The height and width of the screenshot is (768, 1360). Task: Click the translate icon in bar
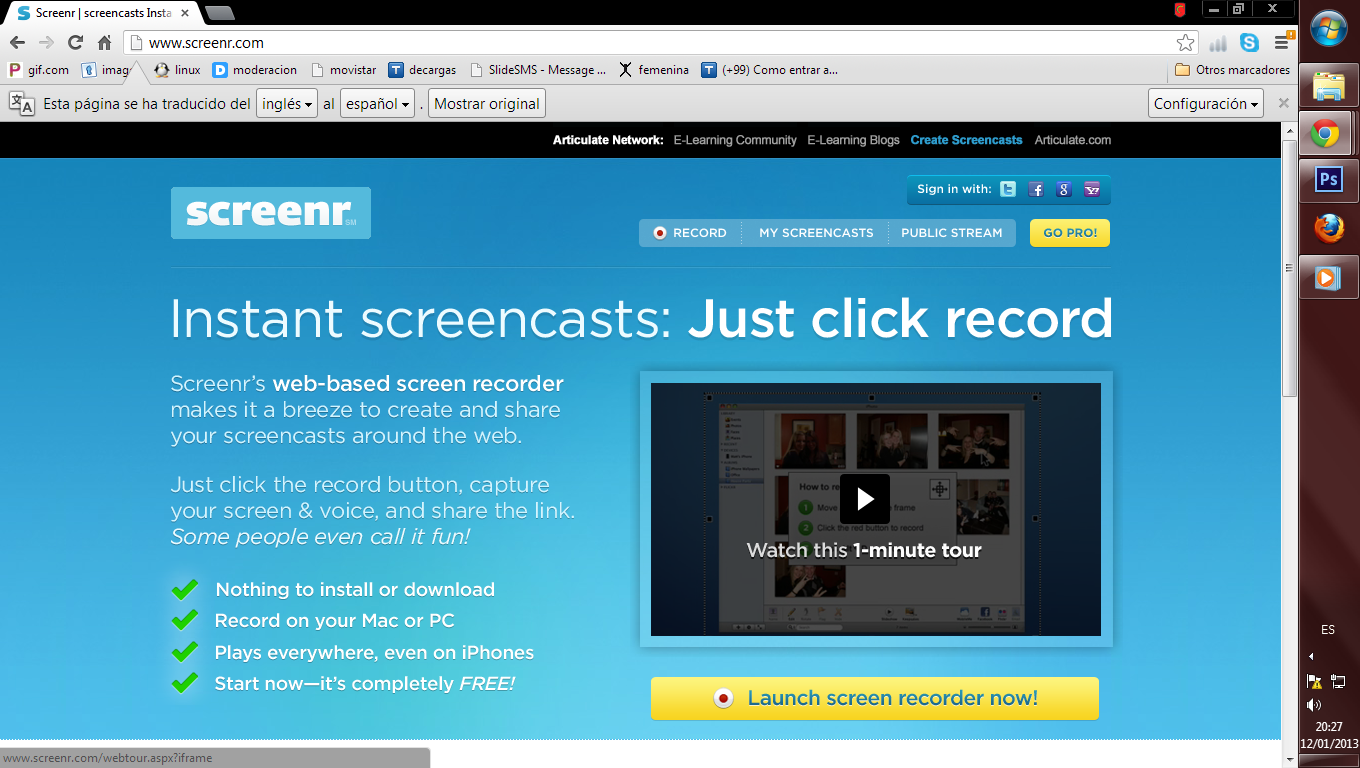(21, 104)
